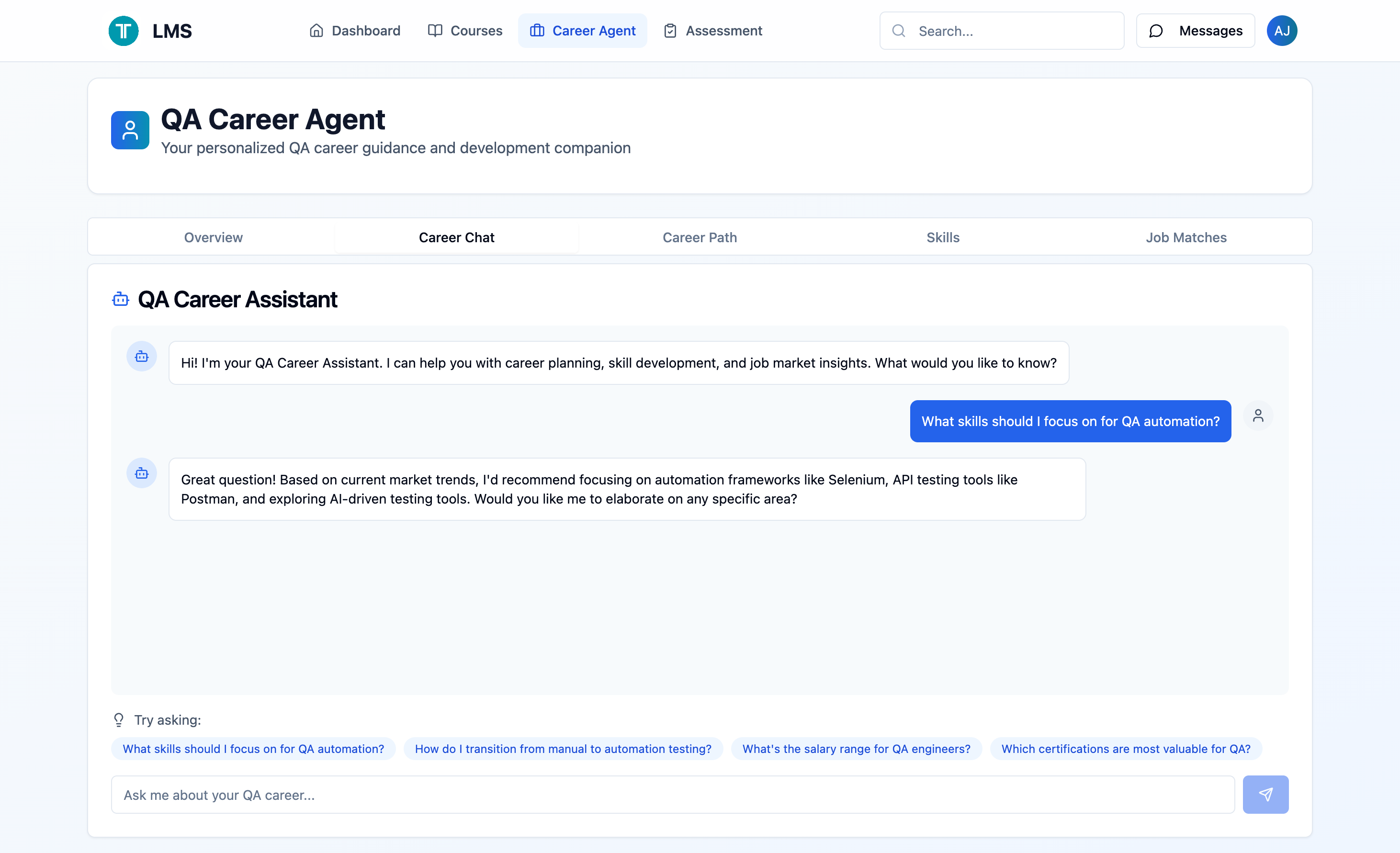1400x853 pixels.
Task: Open the Messages button
Action: 1196,31
